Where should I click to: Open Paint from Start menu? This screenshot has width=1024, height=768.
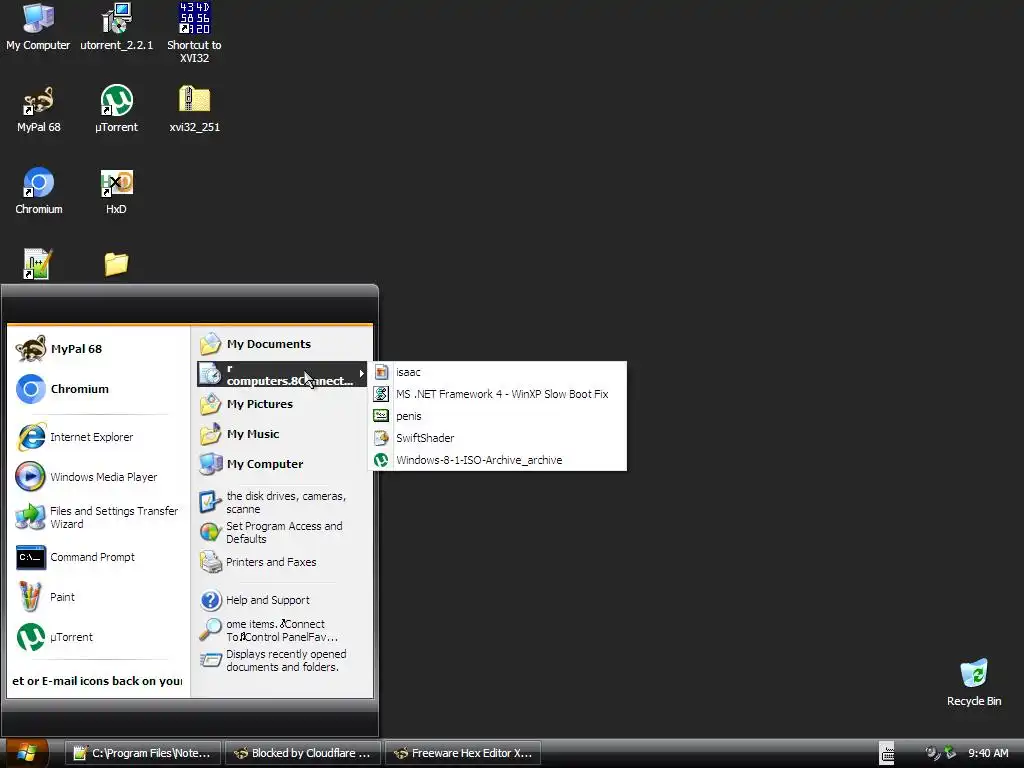(98, 597)
